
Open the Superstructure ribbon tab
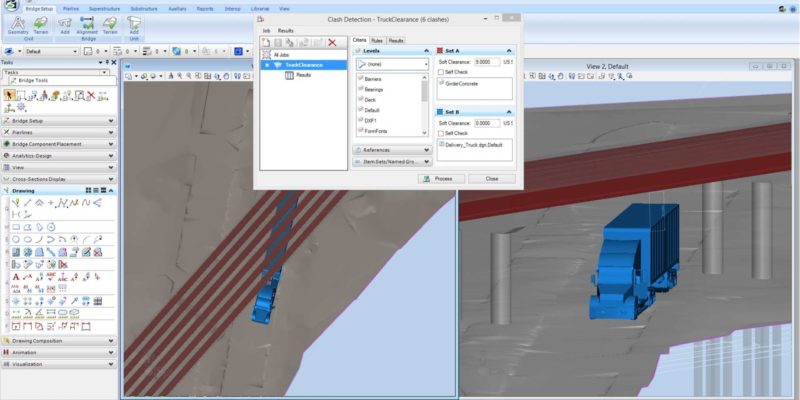(104, 9)
